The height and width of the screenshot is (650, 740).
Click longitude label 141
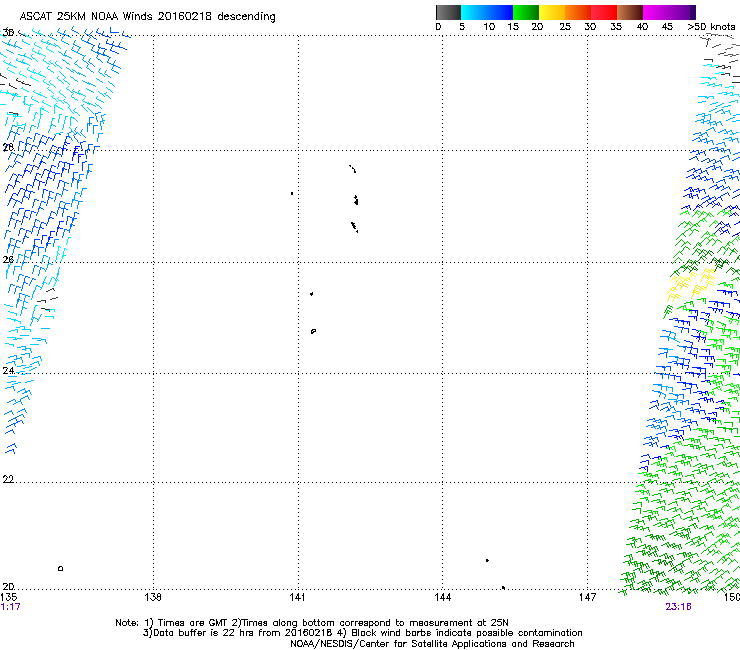(297, 597)
